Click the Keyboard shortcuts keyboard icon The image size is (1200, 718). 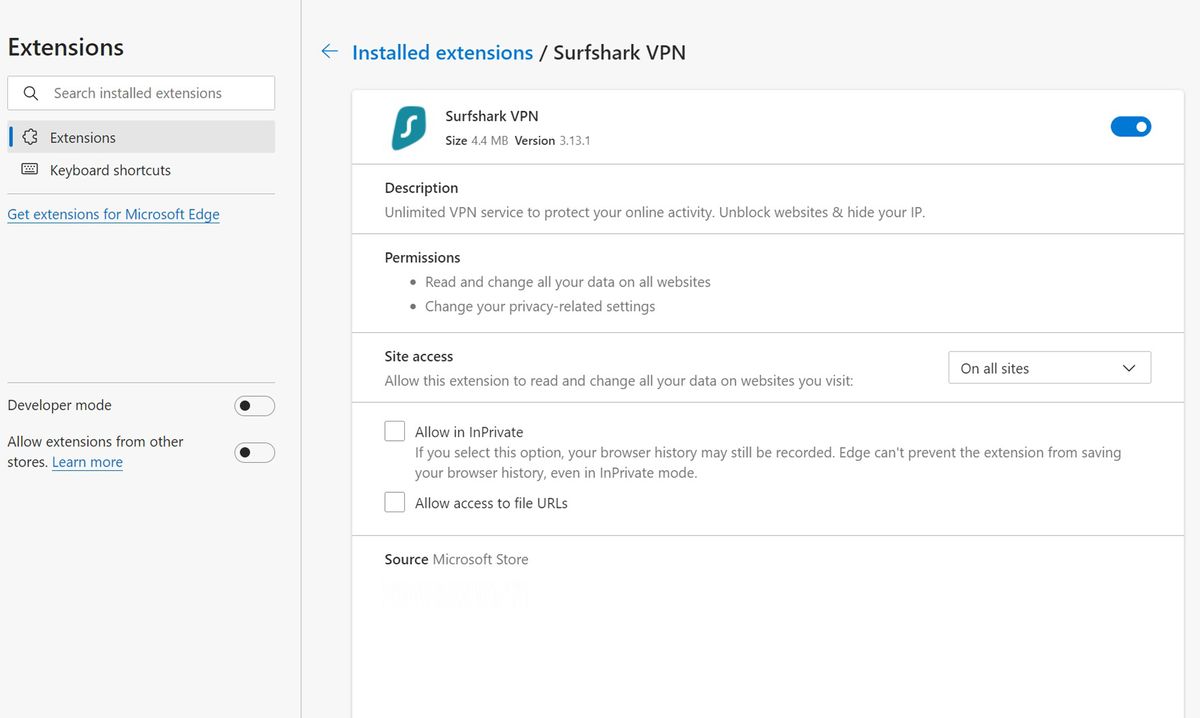coord(30,170)
